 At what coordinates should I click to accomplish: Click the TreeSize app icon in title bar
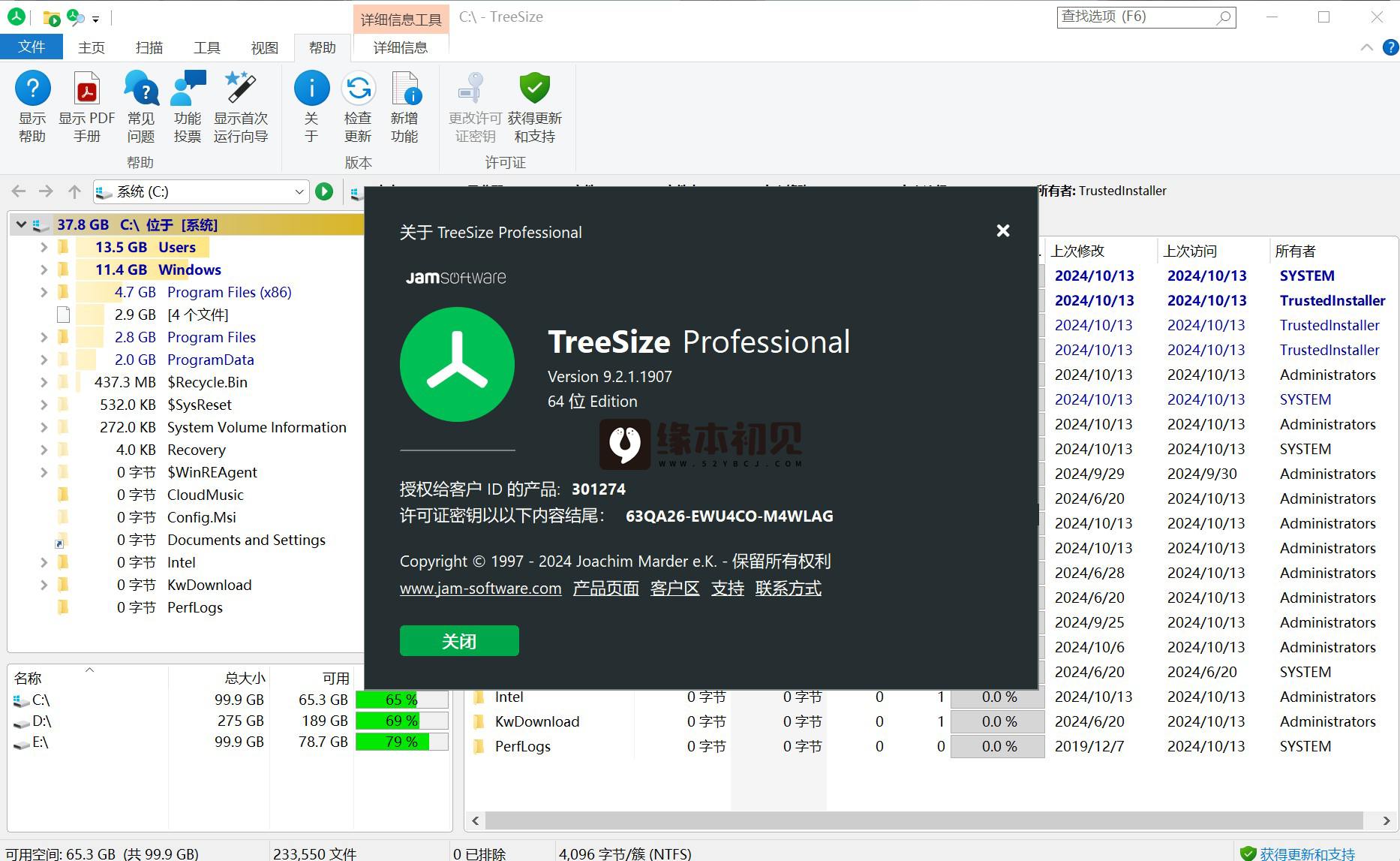click(x=16, y=17)
